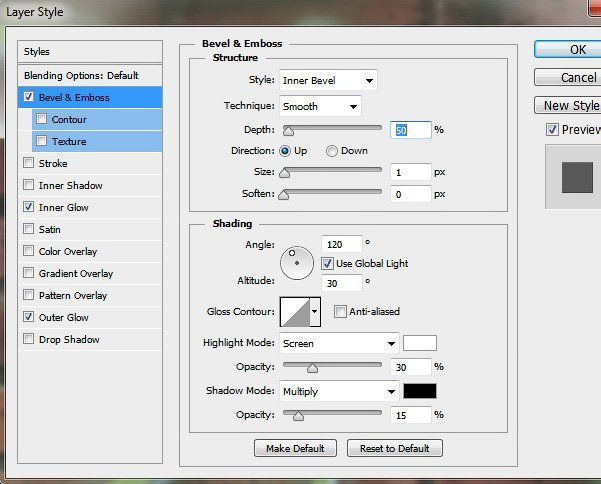Click the black Shadow color swatch
Screen dimensions: 601x484
tap(420, 391)
